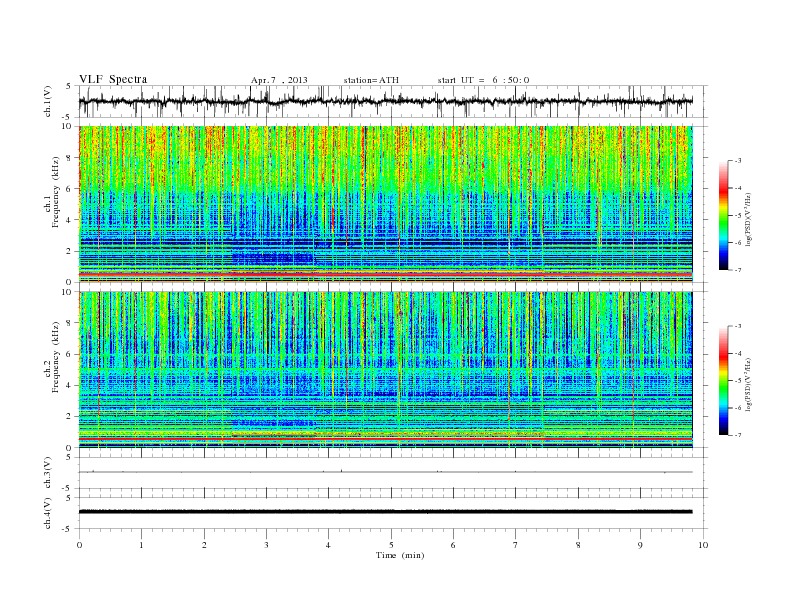Image resolution: width=792 pixels, height=612 pixels.
Task: Click the 'station=ATH' header text
Action: tap(371, 80)
